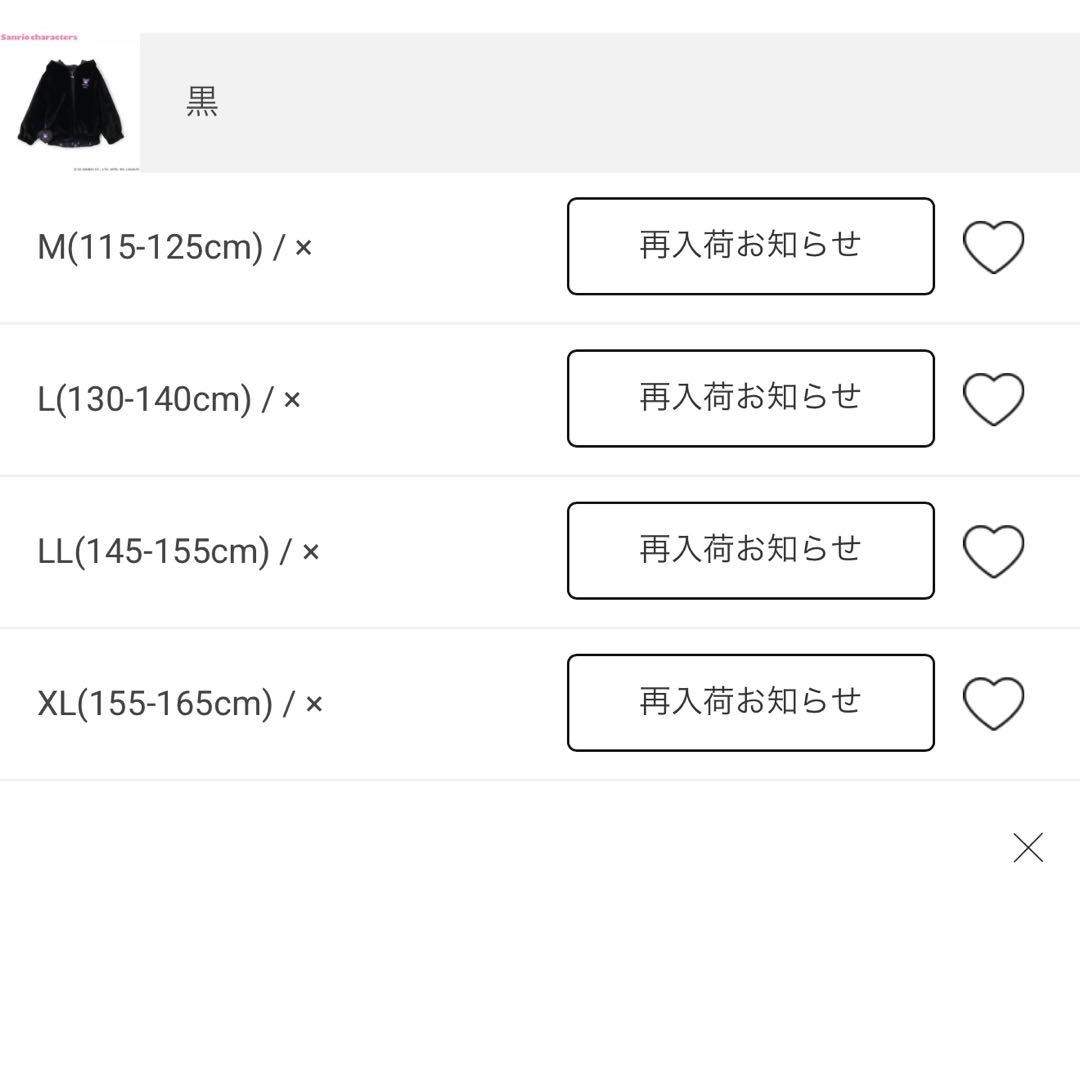Favorite the L(130-140cm) size with heart icon

click(x=993, y=398)
